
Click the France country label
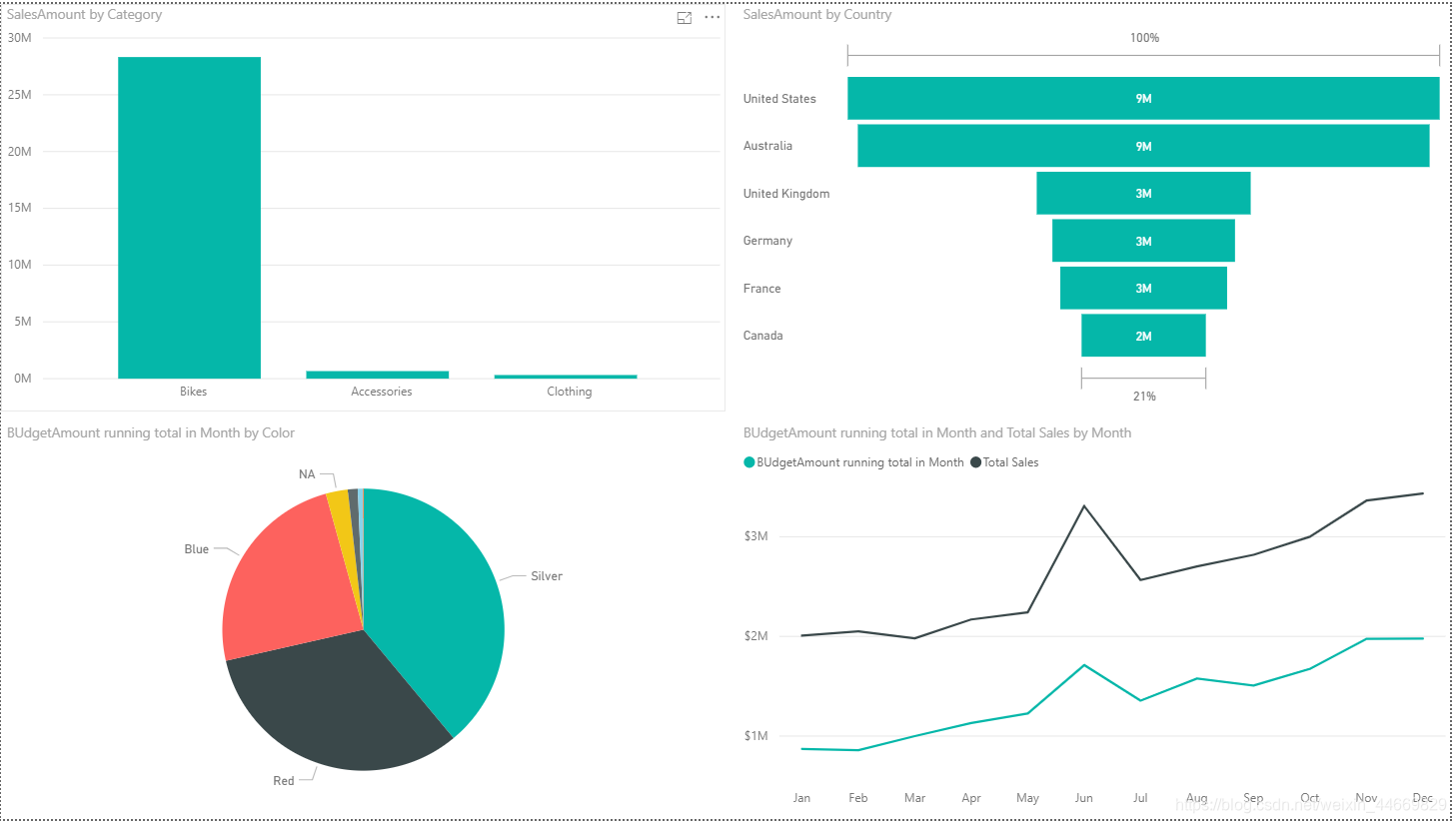[761, 289]
